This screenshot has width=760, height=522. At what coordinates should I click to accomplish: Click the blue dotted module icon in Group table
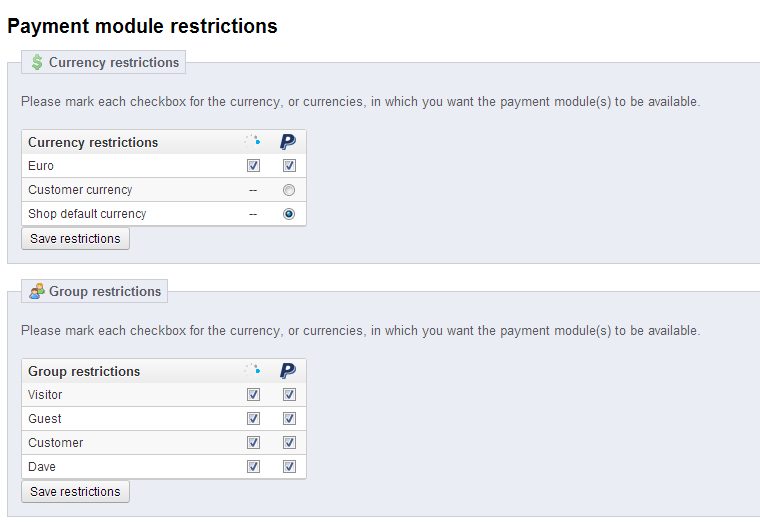click(253, 371)
